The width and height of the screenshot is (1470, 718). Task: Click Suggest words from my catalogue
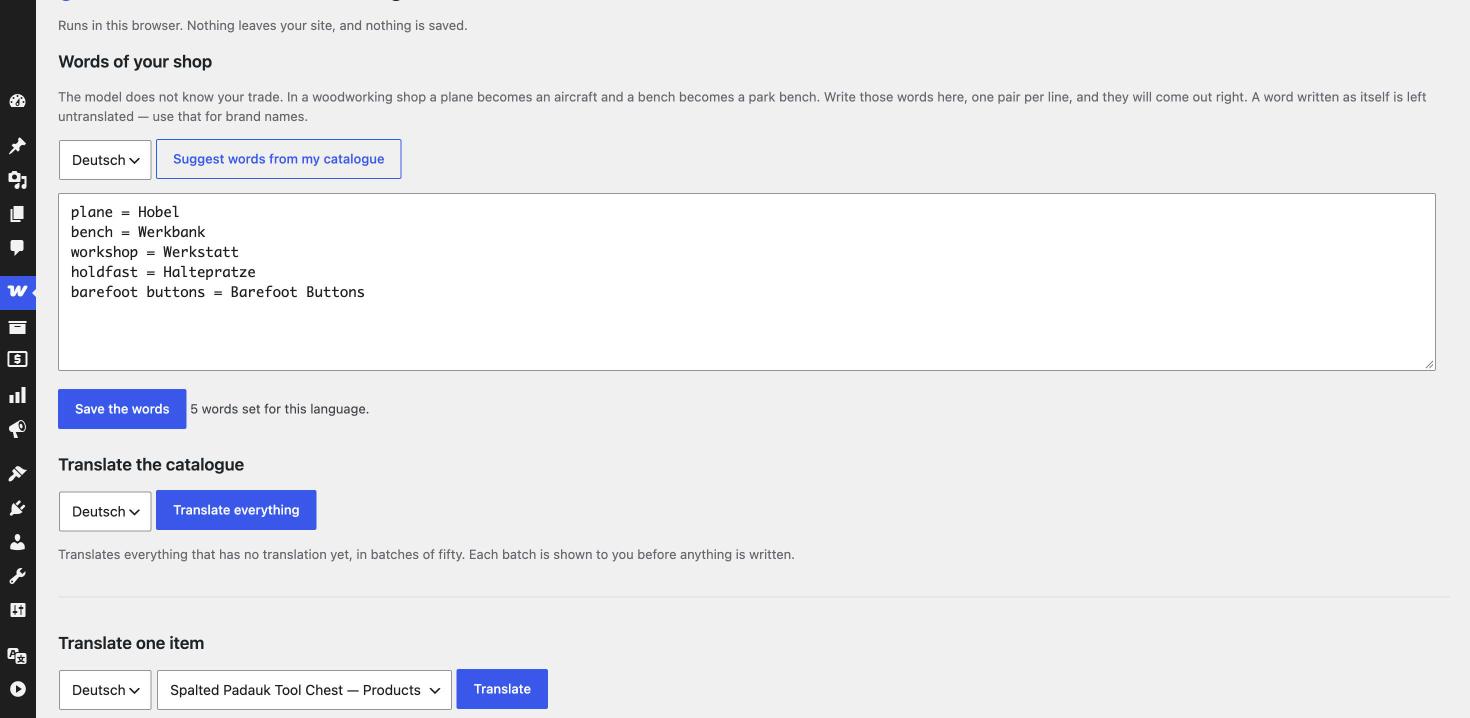click(278, 159)
